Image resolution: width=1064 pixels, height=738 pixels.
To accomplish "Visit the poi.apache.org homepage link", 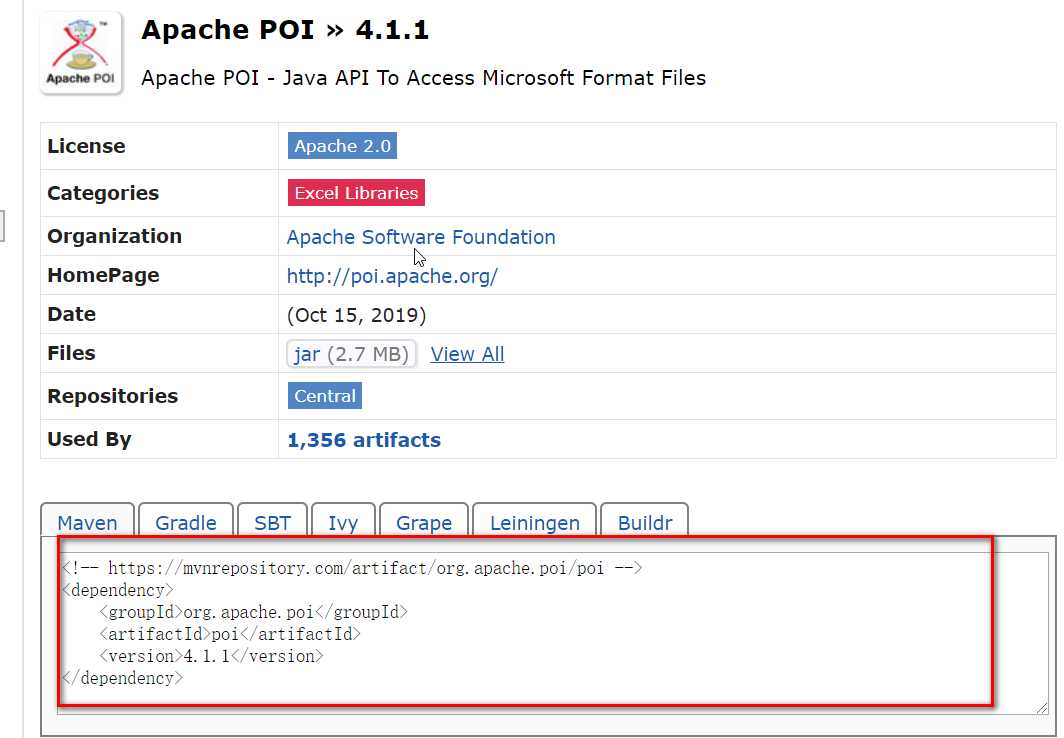I will 392,276.
